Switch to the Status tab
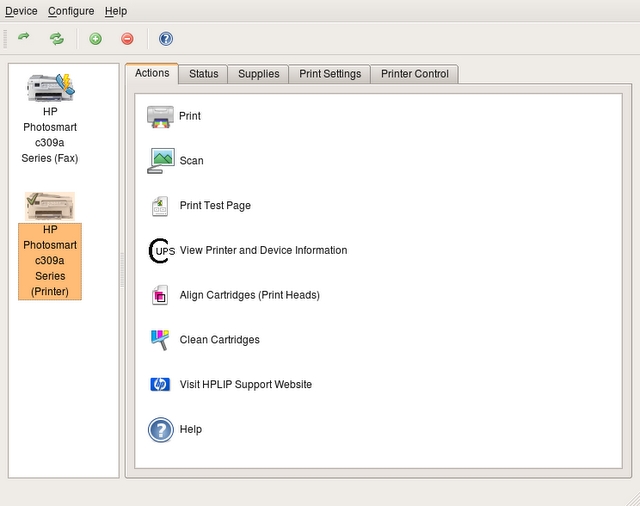 (x=203, y=74)
